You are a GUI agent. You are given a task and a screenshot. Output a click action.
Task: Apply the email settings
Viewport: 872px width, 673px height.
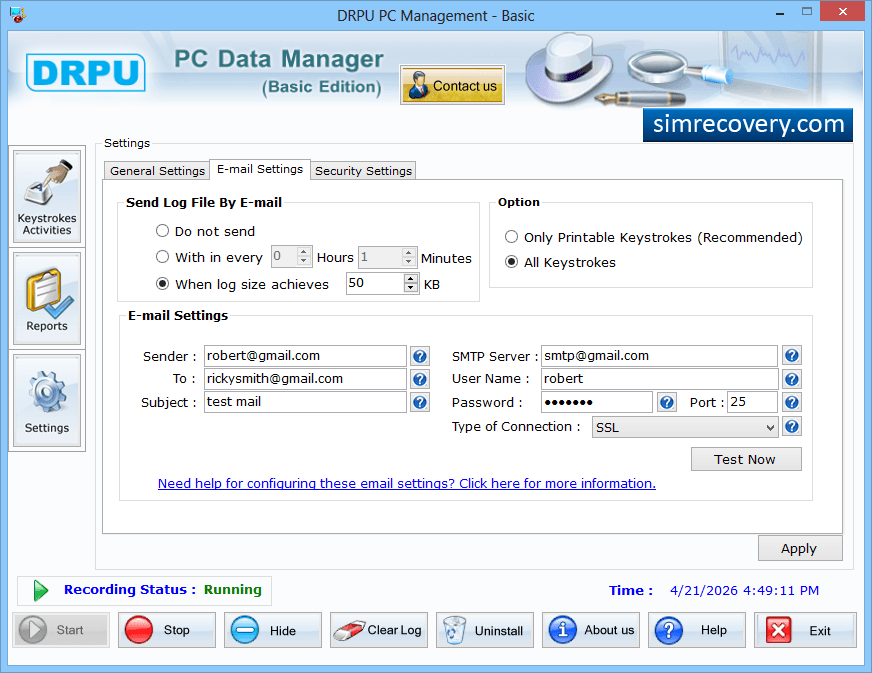(800, 548)
